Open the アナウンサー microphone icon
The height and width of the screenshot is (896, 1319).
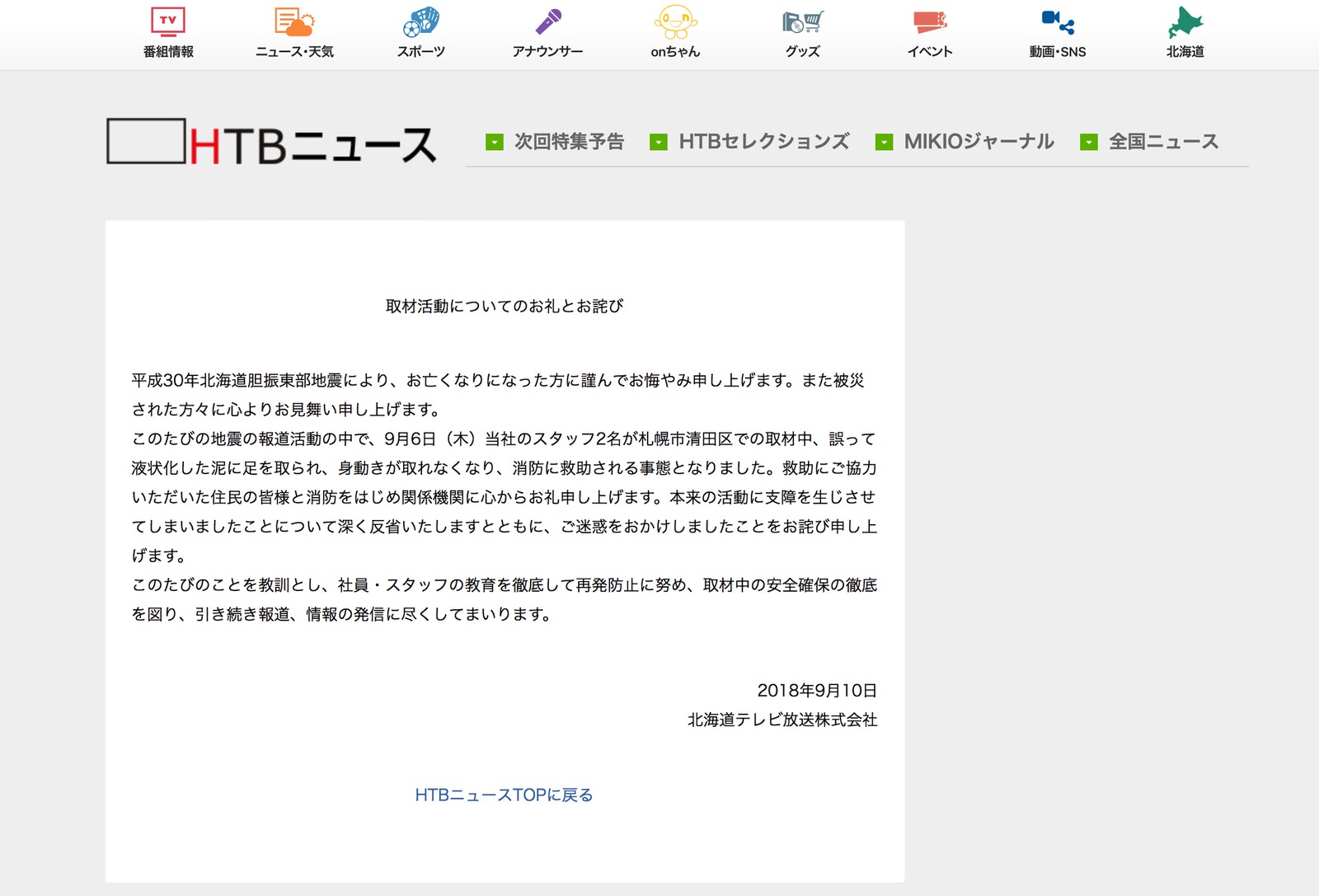click(x=548, y=21)
